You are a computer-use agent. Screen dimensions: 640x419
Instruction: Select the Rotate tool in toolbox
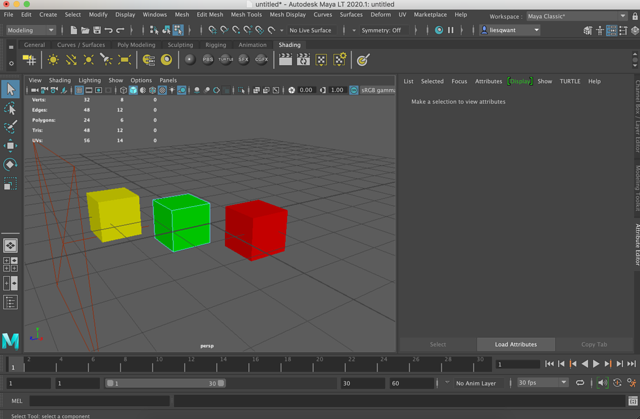coord(10,164)
